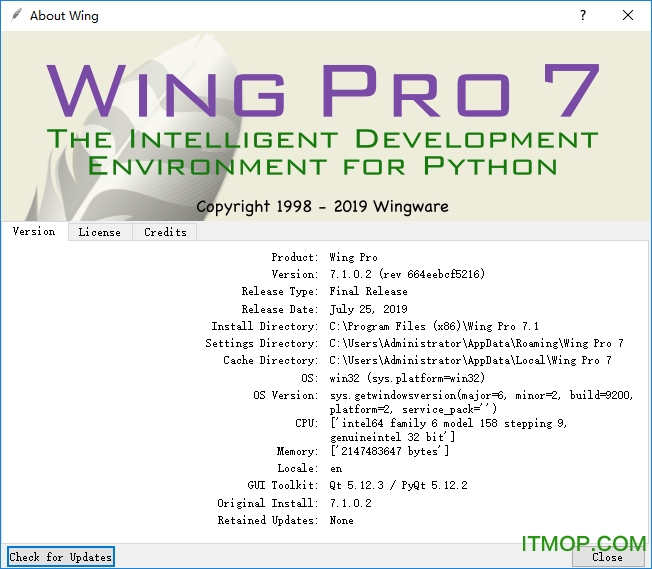This screenshot has width=652, height=569.
Task: Click the Retained Updates value None
Action: 341,520
